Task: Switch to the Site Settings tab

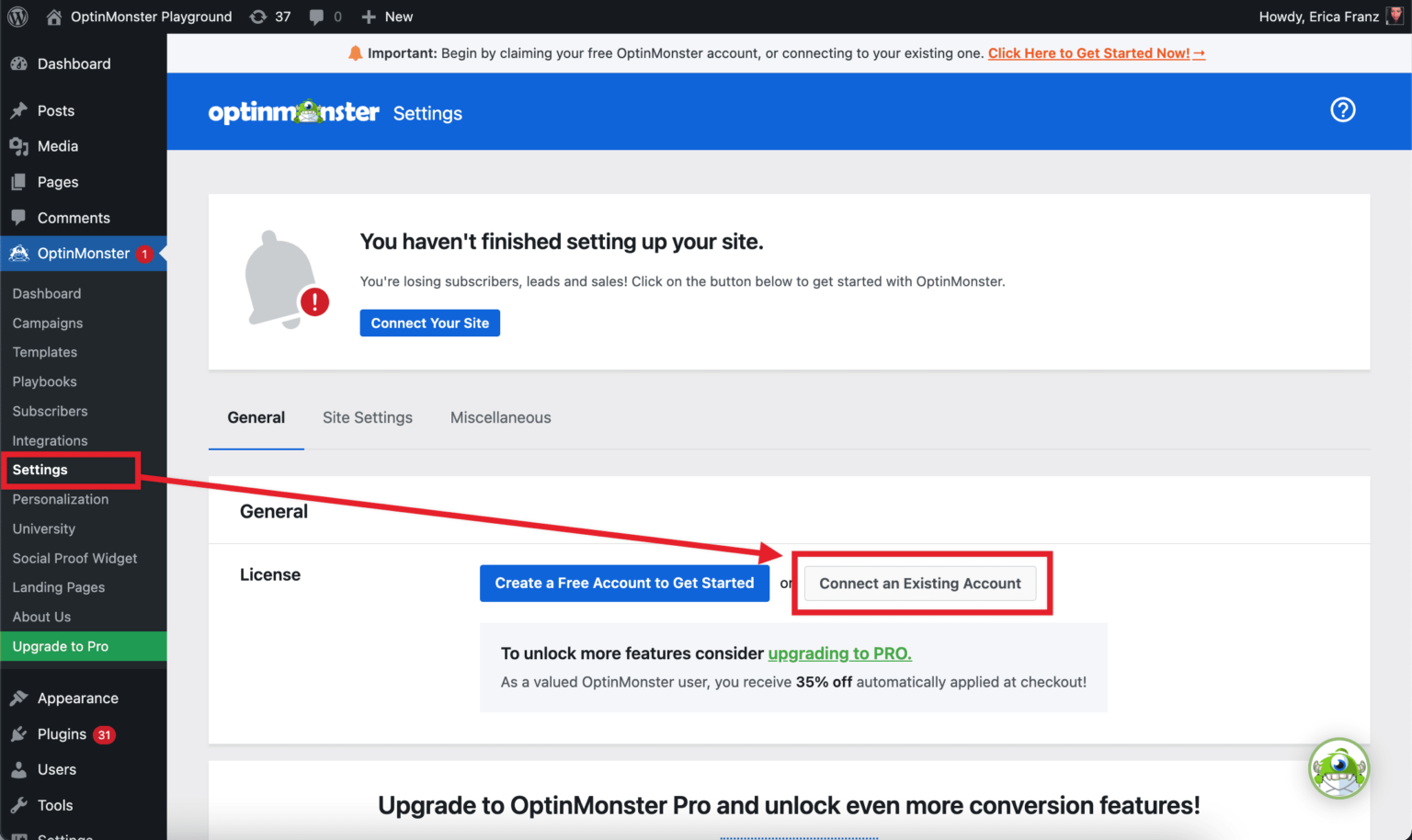Action: [x=368, y=417]
